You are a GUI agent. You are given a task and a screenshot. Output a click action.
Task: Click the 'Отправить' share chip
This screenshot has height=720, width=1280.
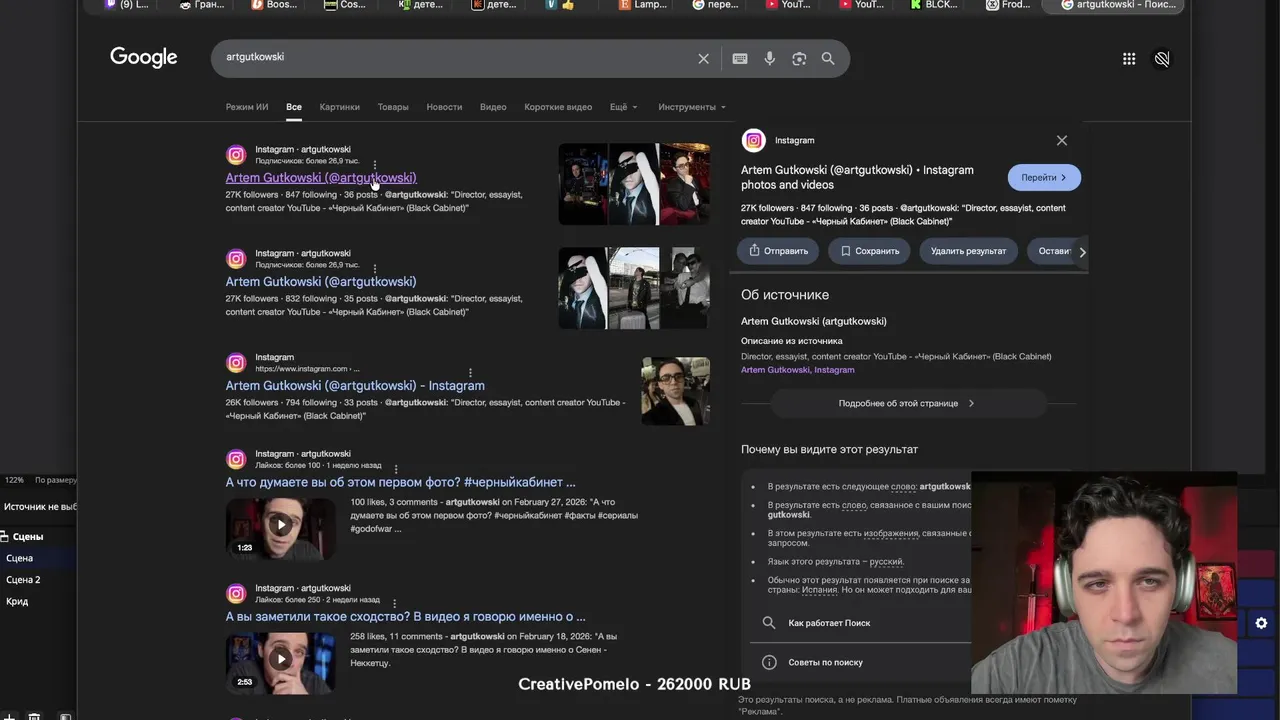tap(778, 251)
